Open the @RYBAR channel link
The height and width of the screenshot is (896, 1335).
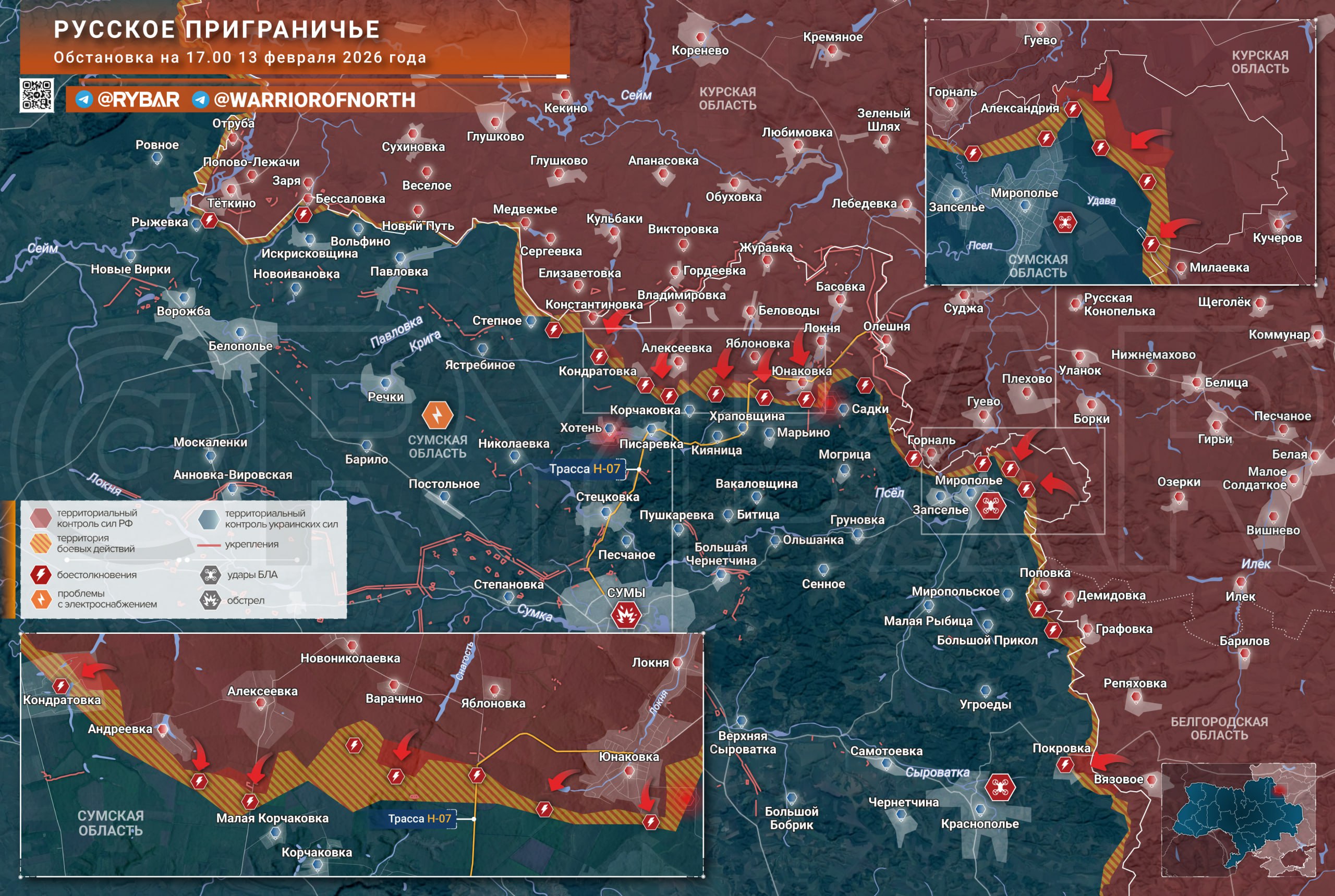[138, 100]
